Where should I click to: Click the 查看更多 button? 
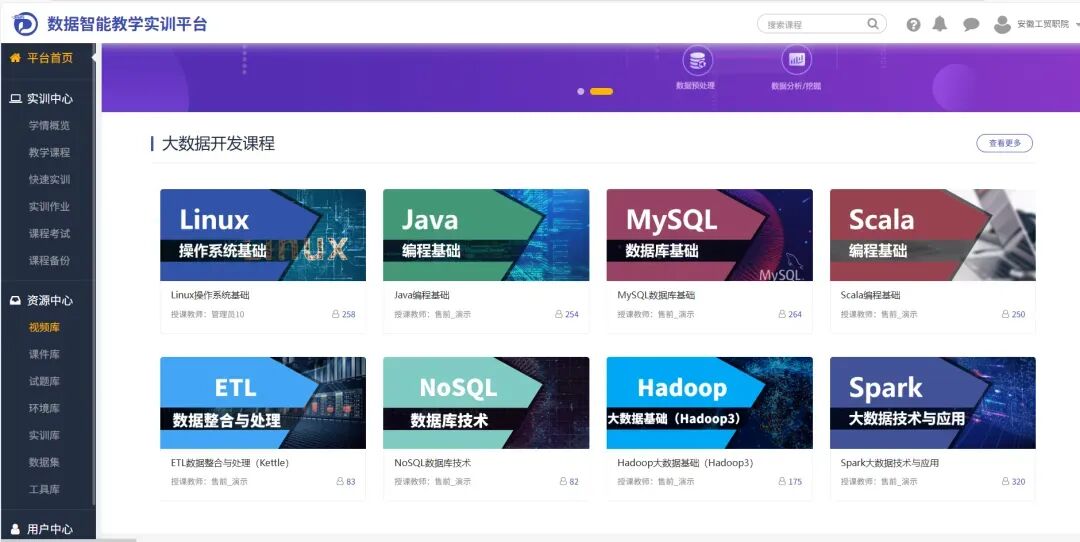pos(1004,143)
